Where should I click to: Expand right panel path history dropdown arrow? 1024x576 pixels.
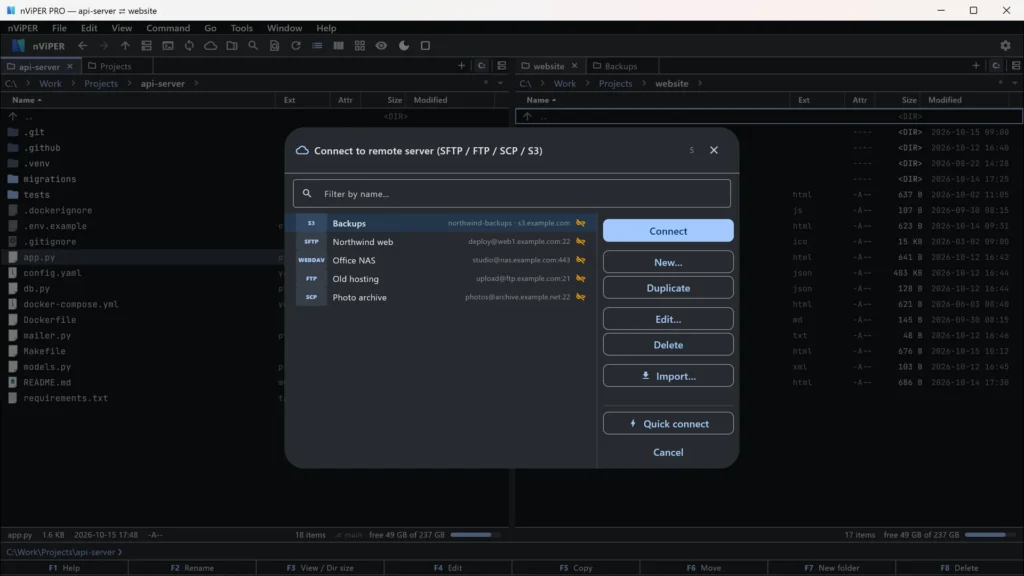(x=1015, y=84)
